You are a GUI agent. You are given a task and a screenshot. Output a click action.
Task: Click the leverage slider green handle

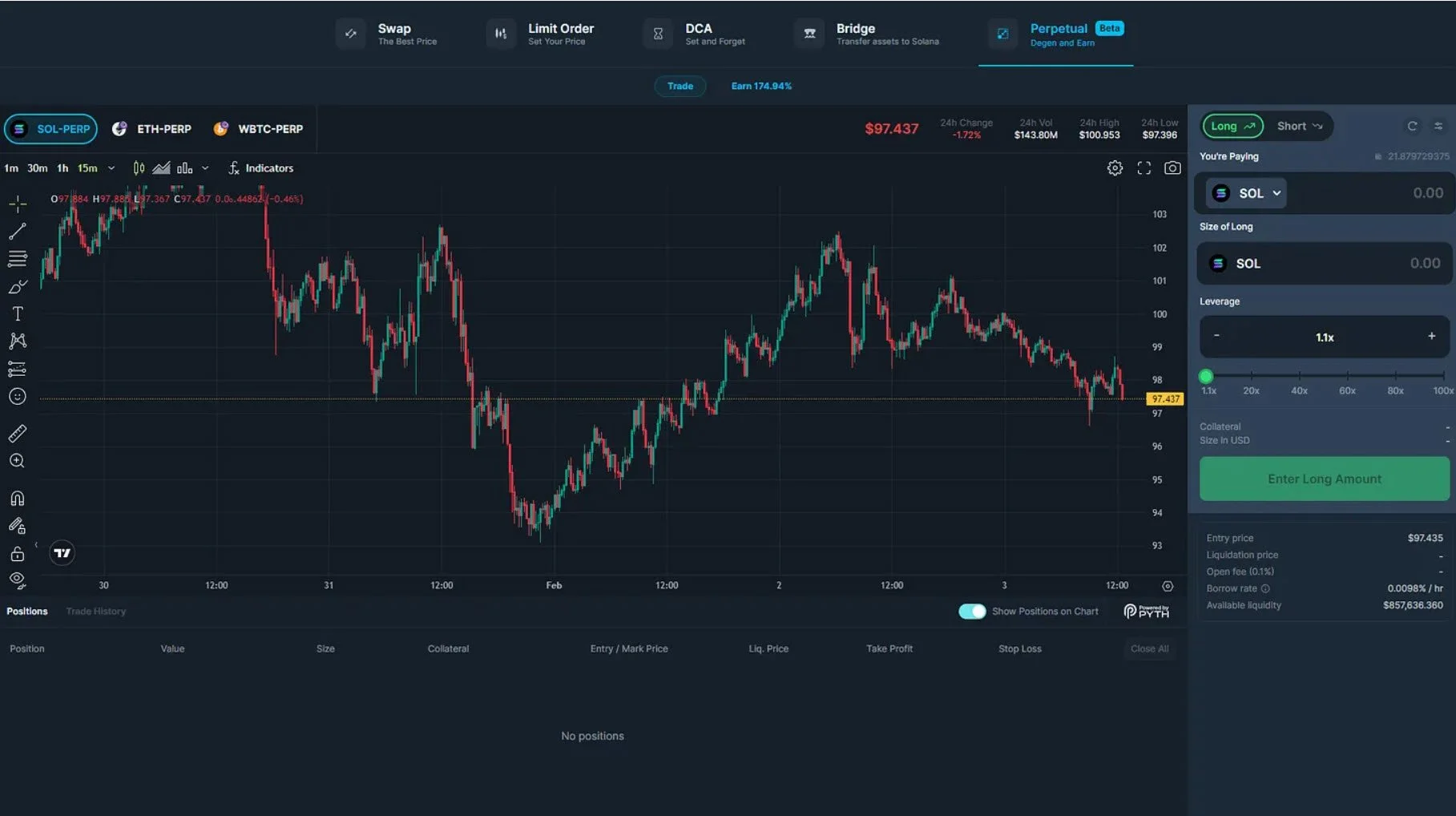tap(1206, 376)
